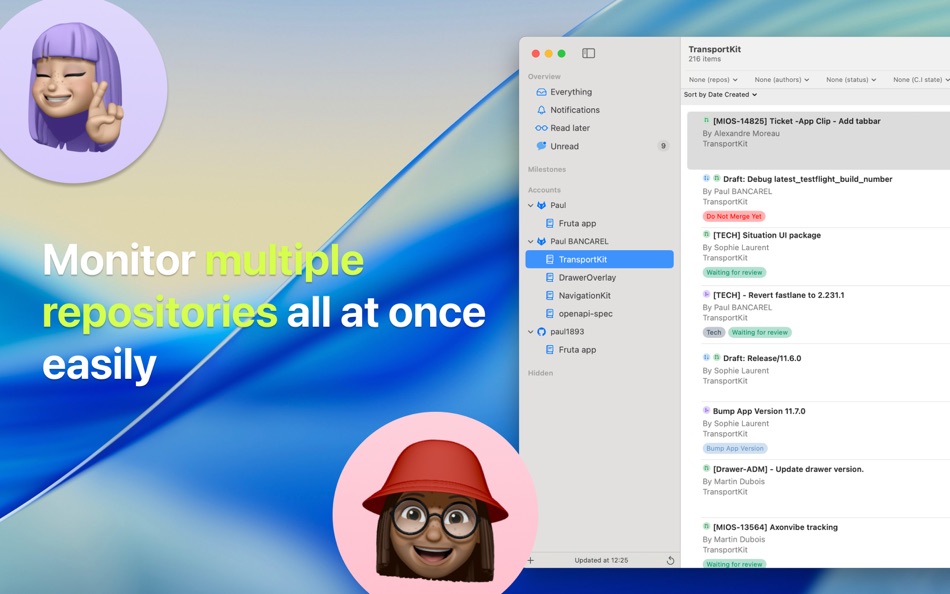Collapse the paul1893 account tree

tap(530, 331)
